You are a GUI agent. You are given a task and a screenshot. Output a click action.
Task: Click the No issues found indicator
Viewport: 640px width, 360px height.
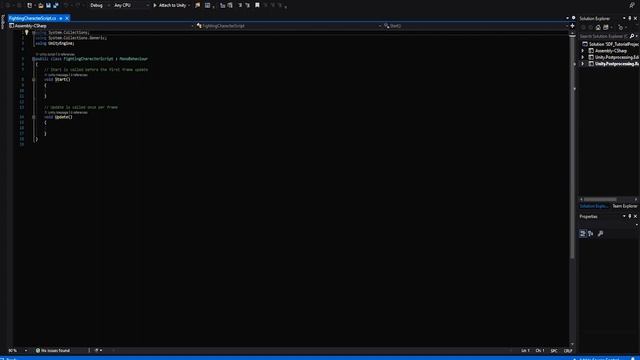(53, 350)
